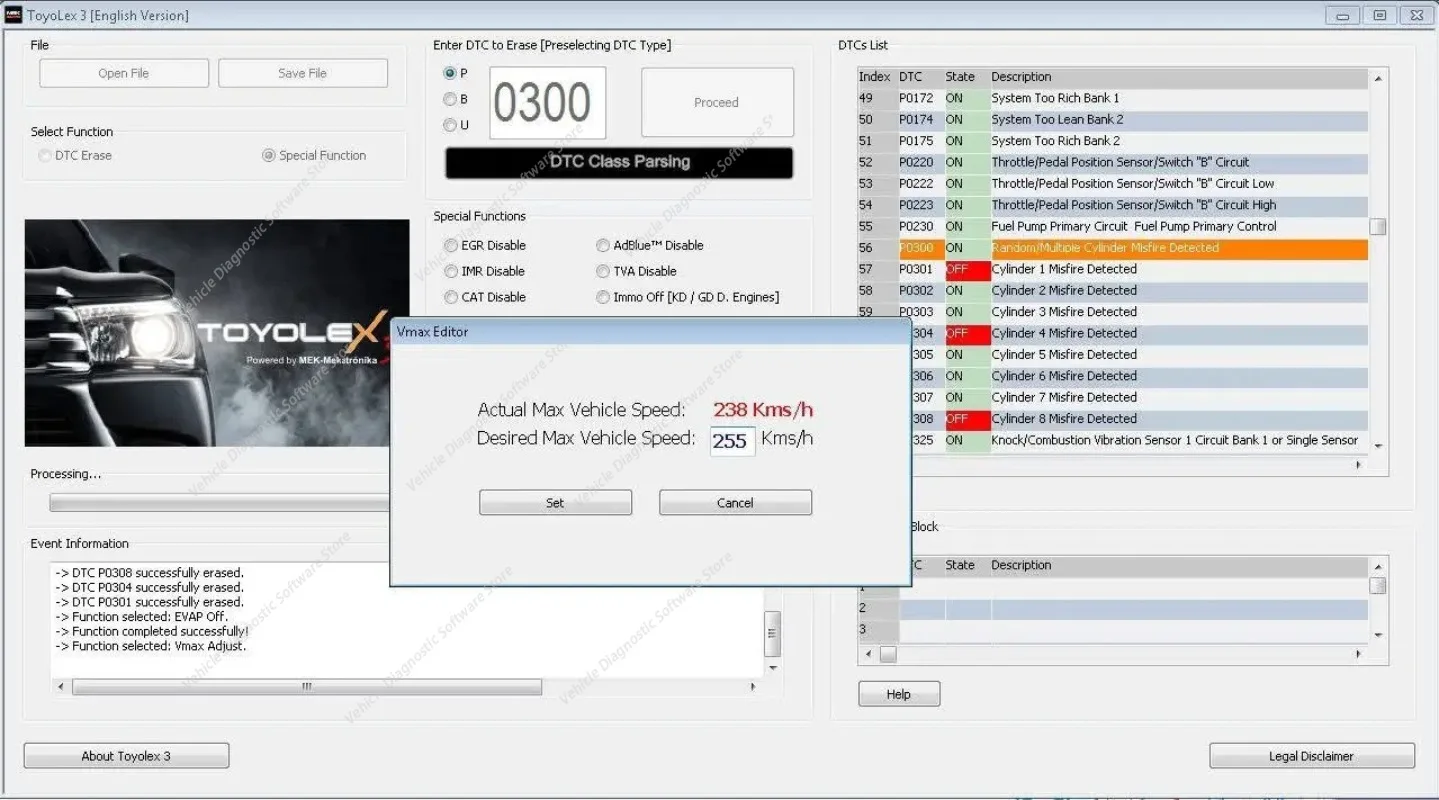Open the Legal Disclaimer
Viewport: 1439px width, 800px height.
(1312, 756)
